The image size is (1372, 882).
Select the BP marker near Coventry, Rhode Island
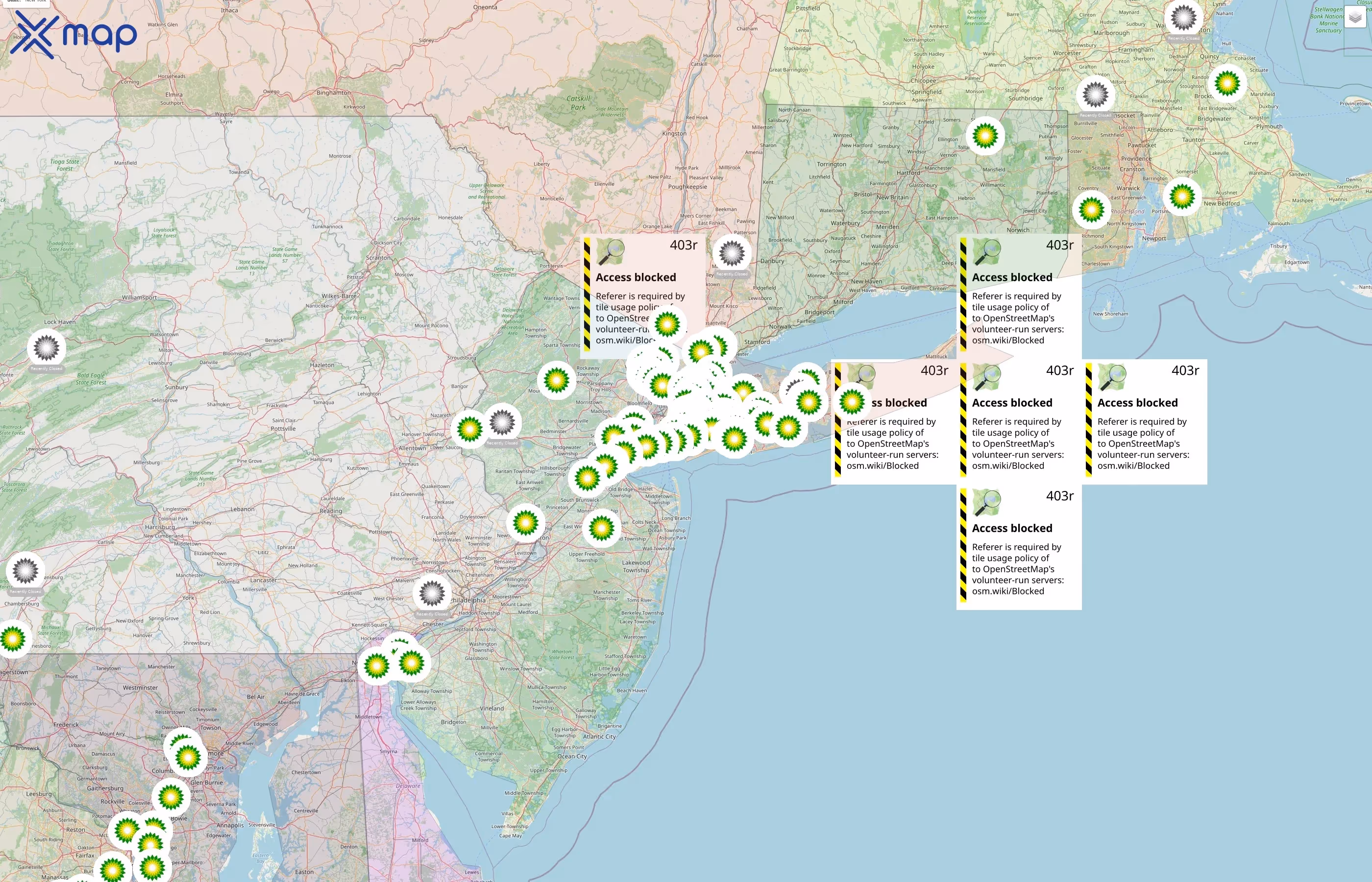[x=1091, y=210]
